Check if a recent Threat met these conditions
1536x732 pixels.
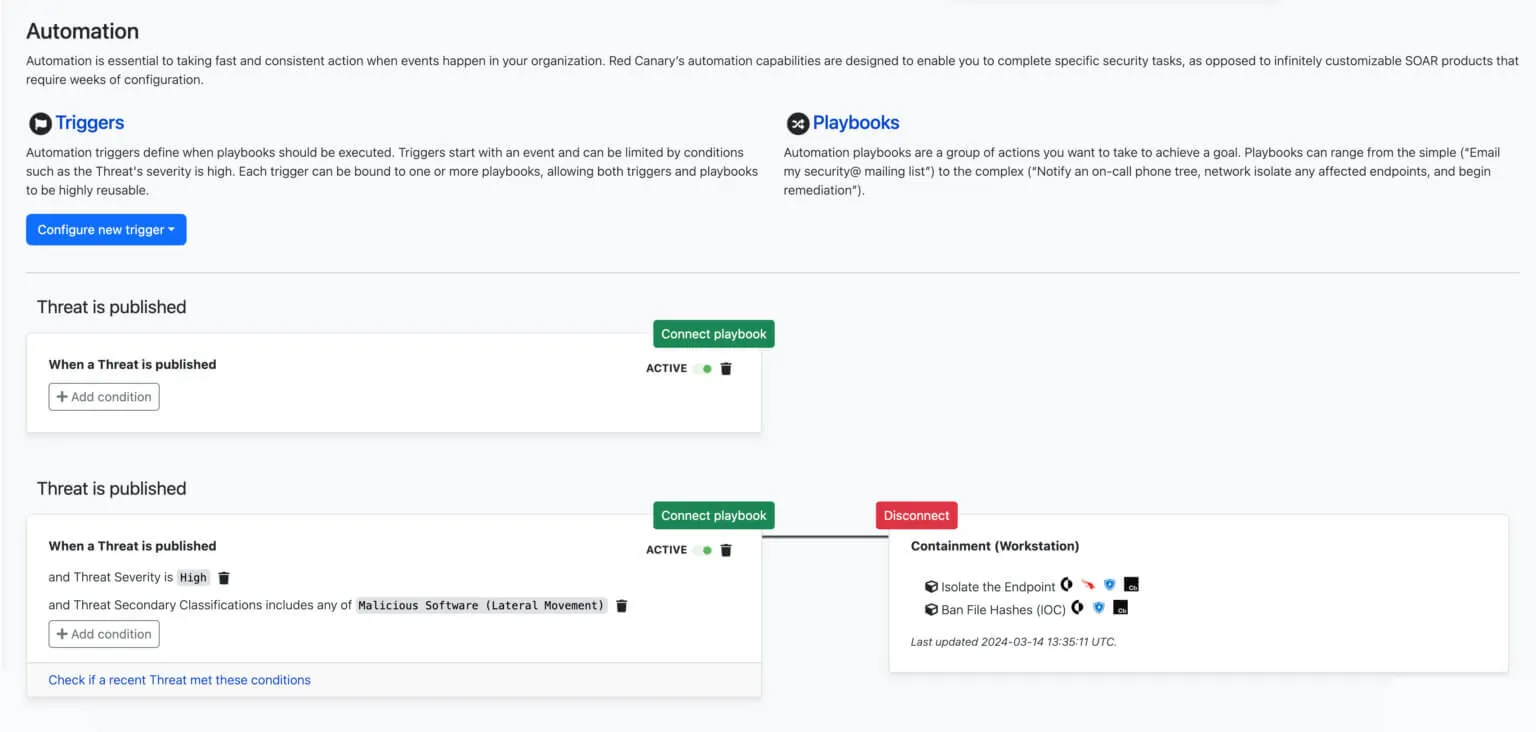click(180, 680)
